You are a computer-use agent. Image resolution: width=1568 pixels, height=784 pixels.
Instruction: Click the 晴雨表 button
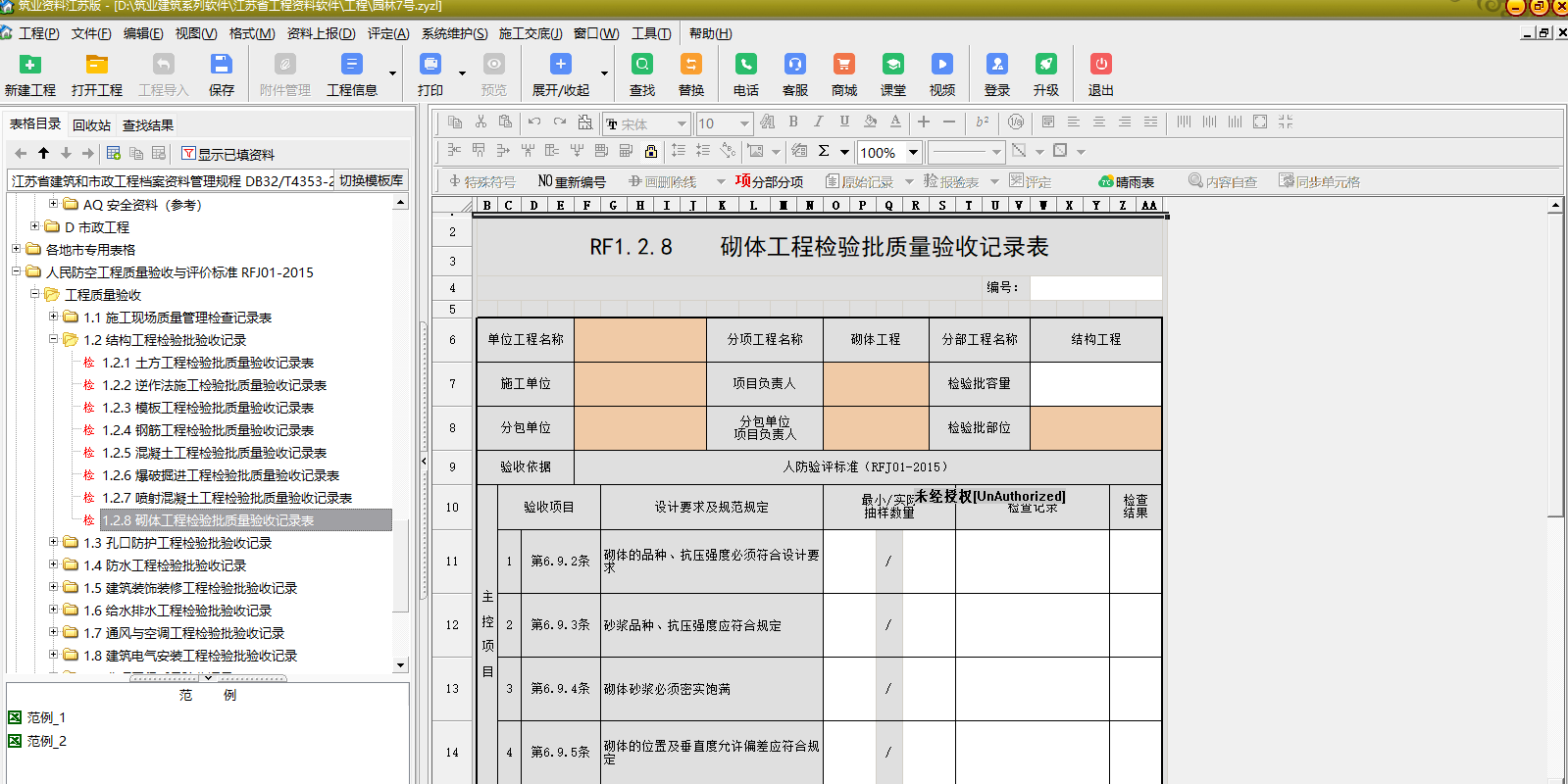[x=1126, y=181]
